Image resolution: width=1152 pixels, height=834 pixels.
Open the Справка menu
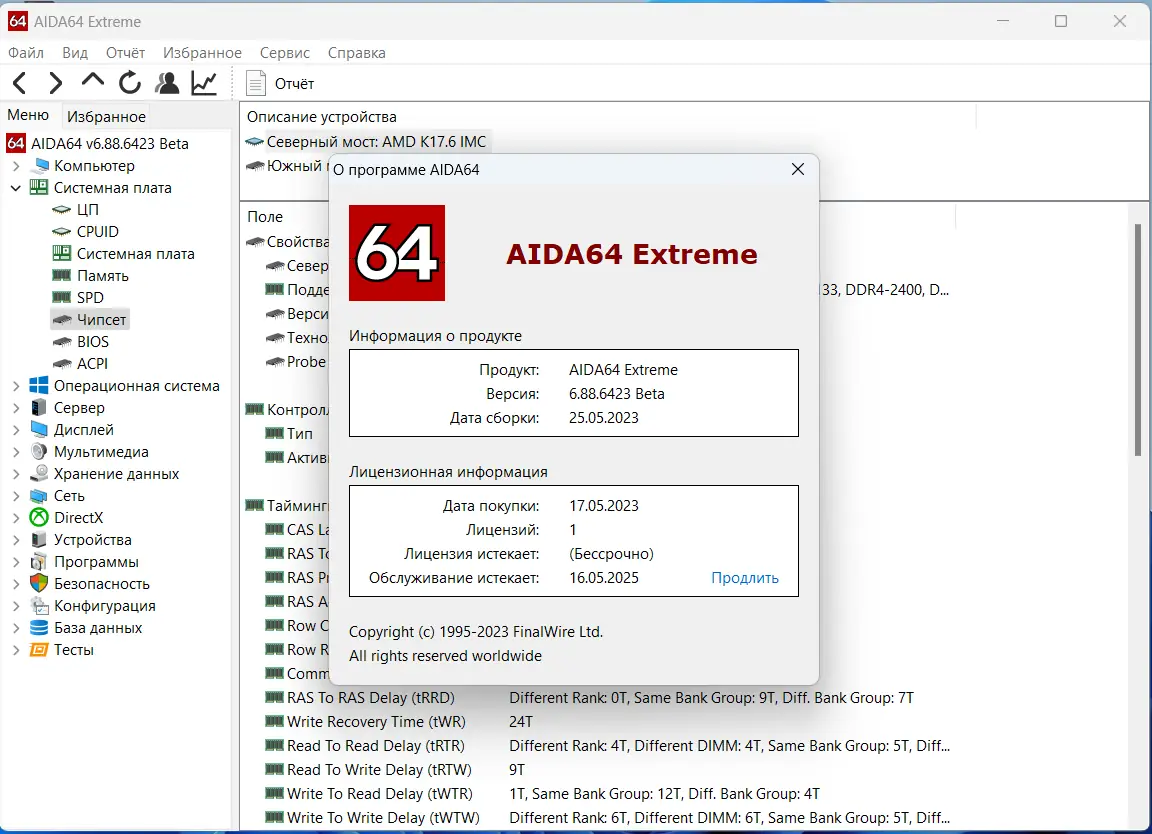(356, 53)
